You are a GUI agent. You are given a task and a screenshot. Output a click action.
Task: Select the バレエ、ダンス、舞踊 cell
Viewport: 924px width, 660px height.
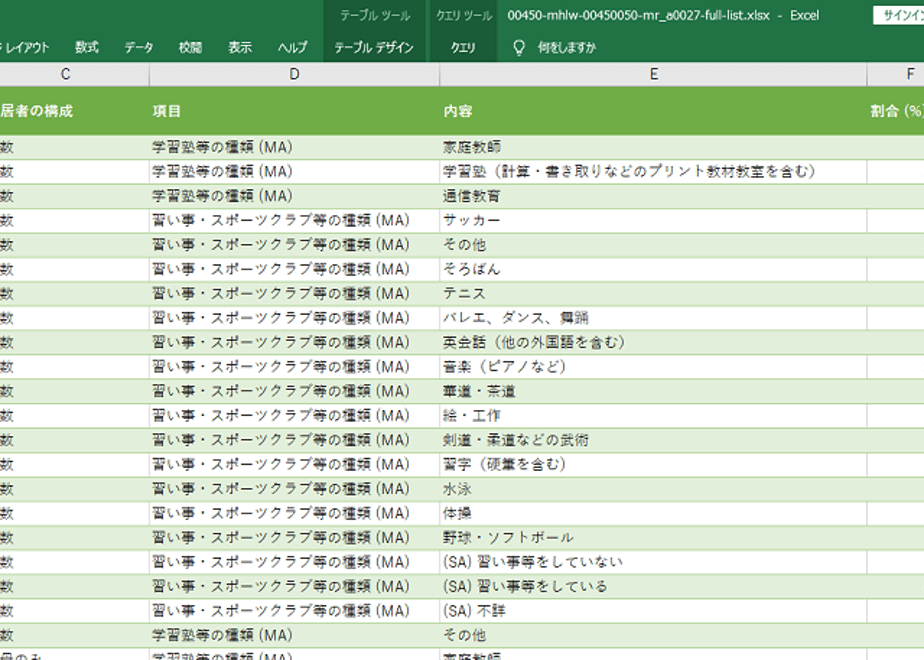pyautogui.click(x=653, y=318)
